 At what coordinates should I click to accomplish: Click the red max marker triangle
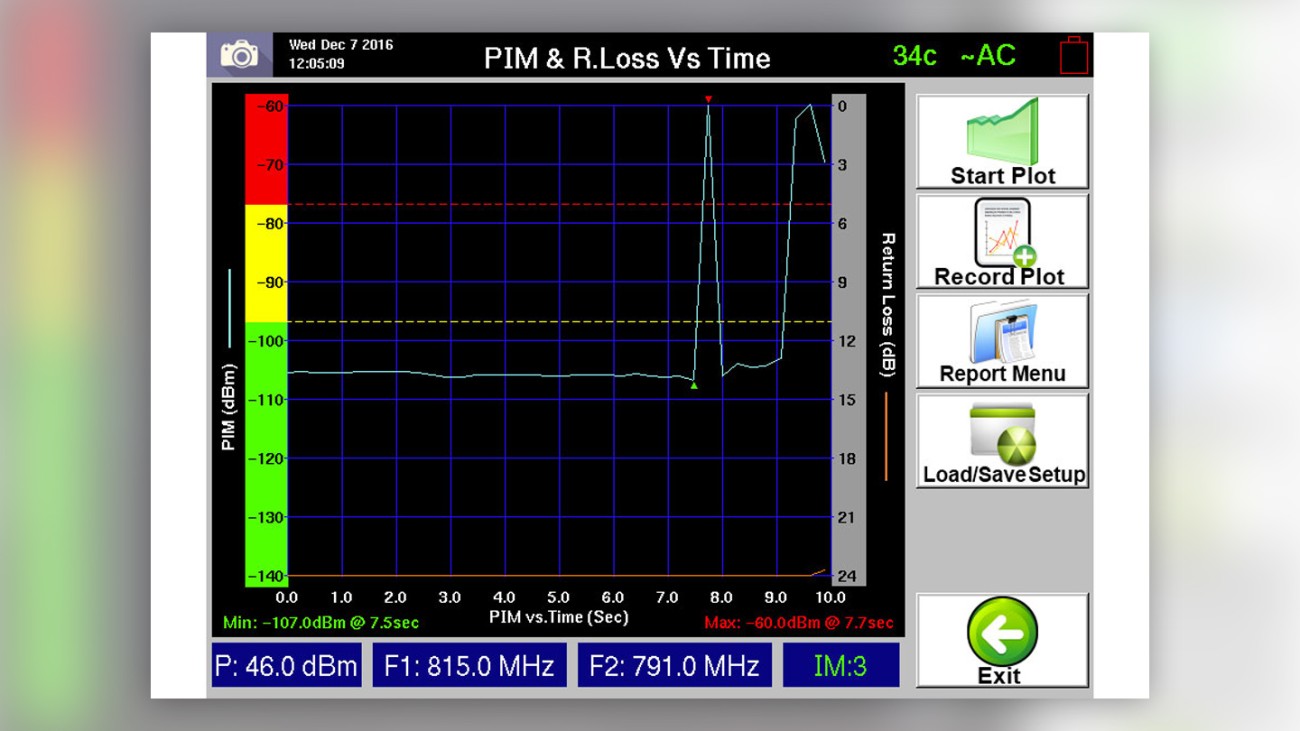708,100
